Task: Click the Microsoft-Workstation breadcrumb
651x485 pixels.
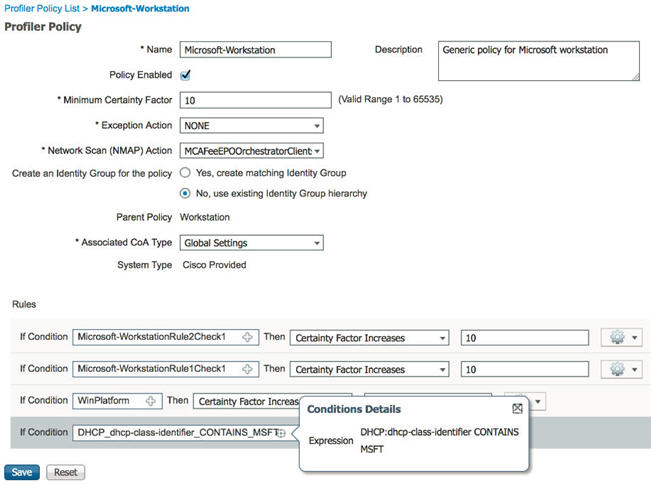Action: [x=140, y=8]
